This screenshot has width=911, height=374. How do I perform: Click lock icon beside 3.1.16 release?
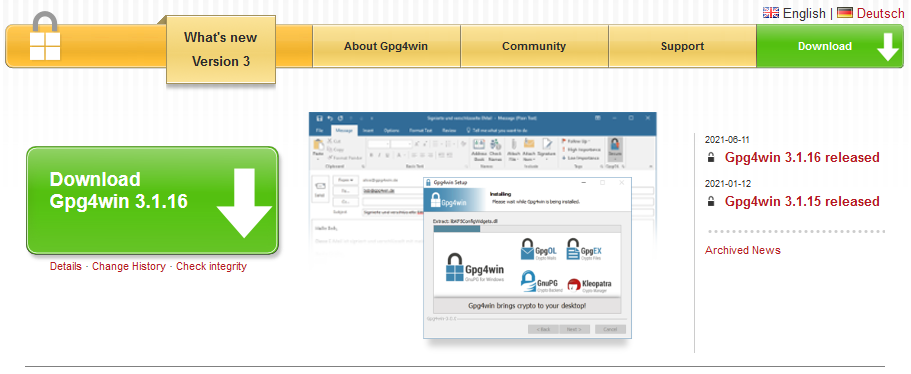pyautogui.click(x=711, y=157)
